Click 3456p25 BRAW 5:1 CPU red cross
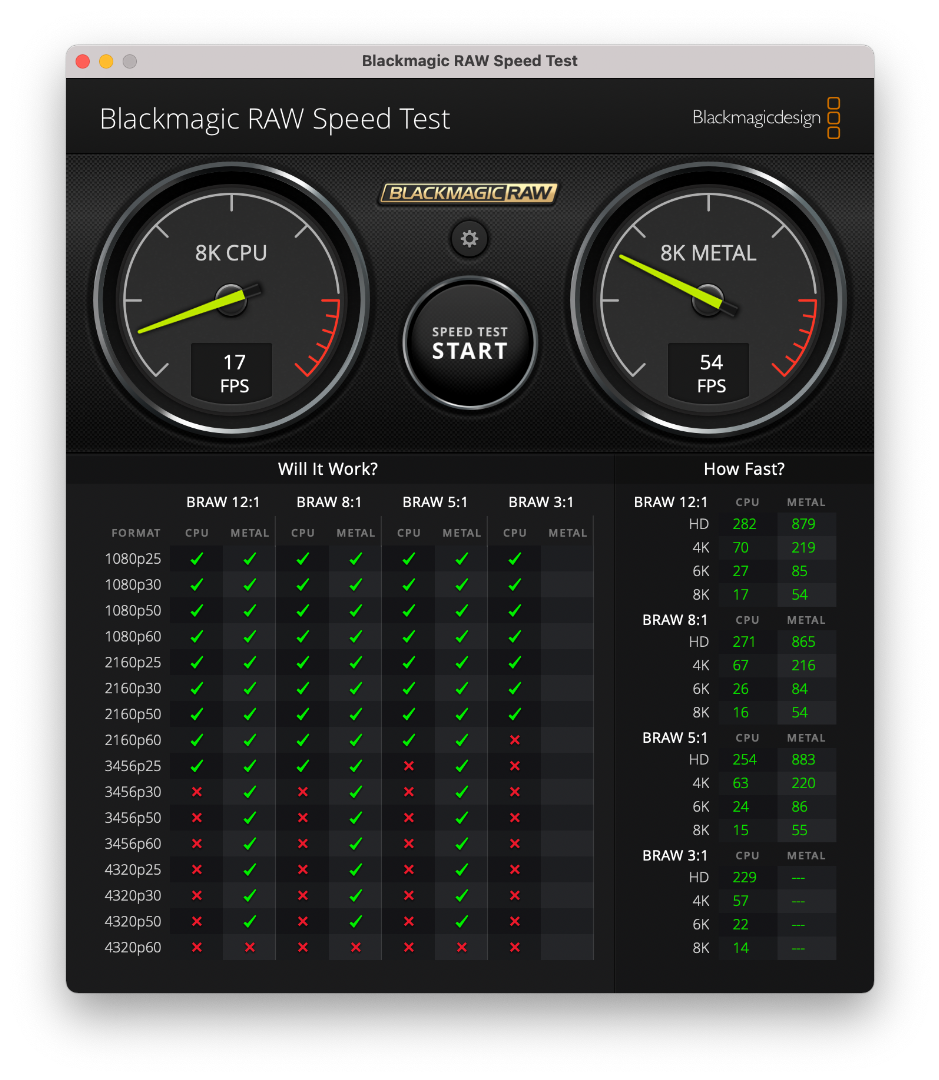Image resolution: width=939 pixels, height=1080 pixels. click(x=409, y=766)
